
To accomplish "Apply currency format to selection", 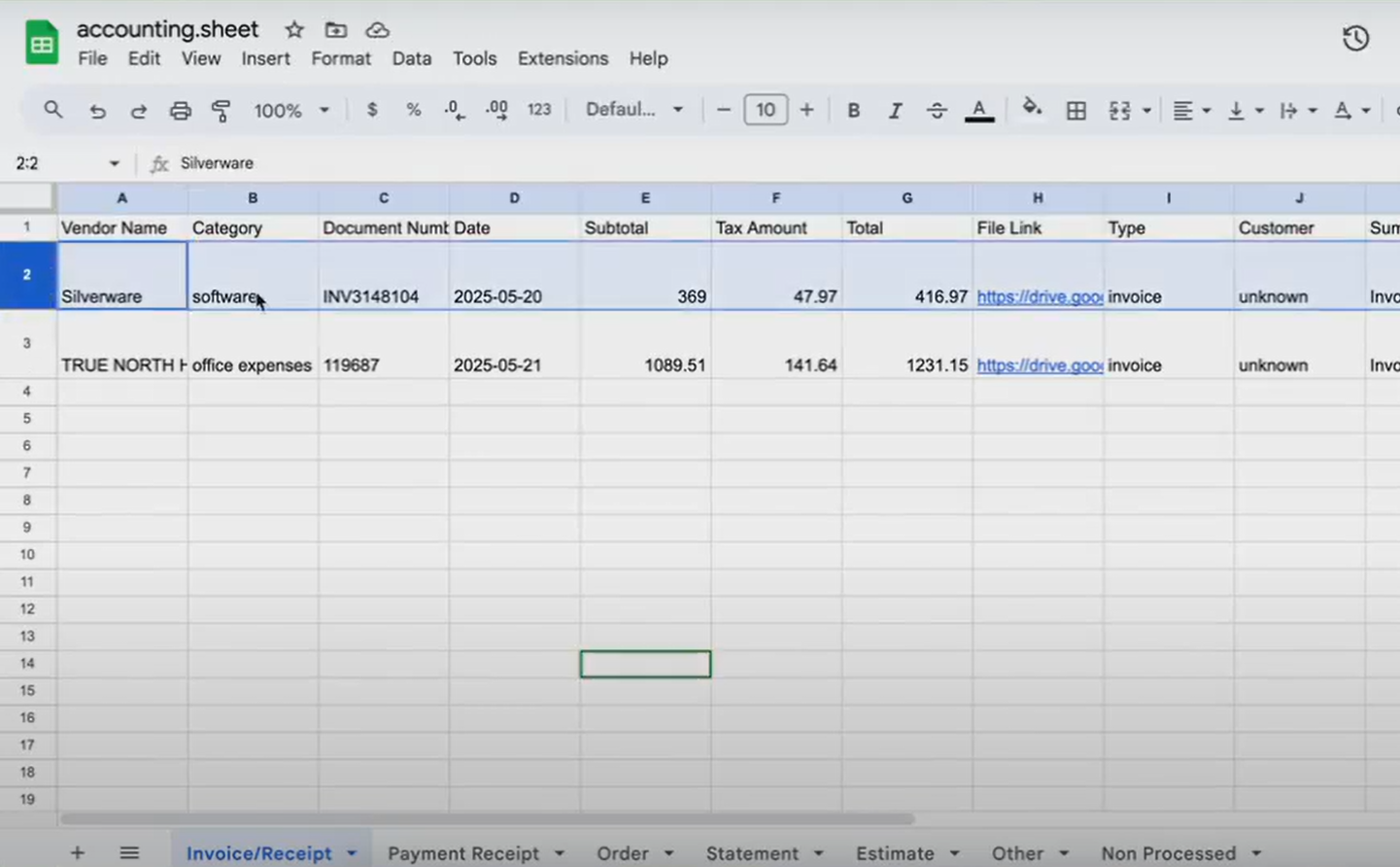I will tap(372, 110).
